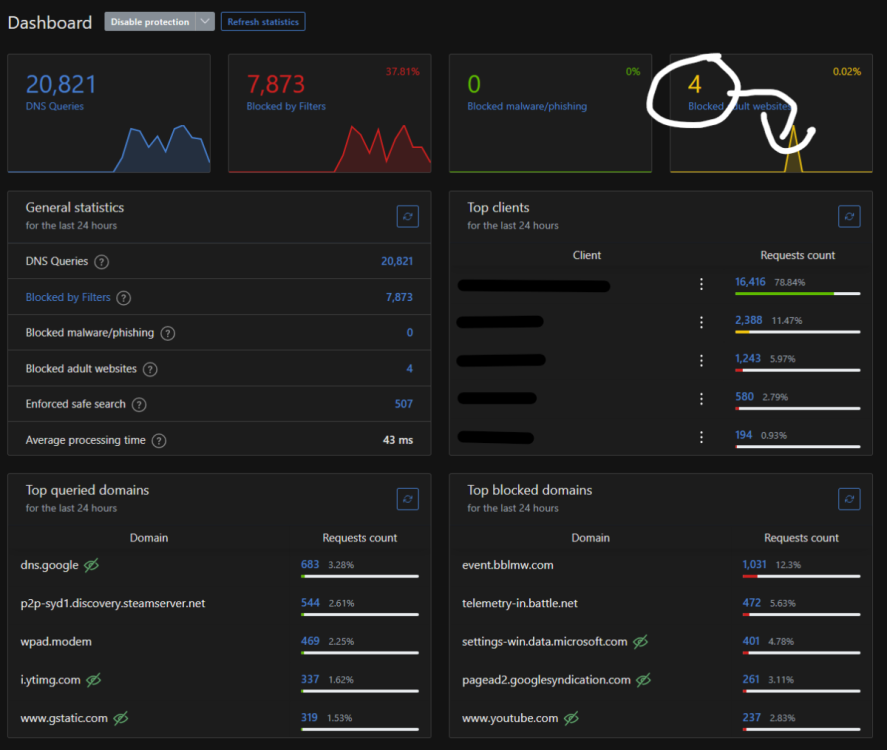Click the 43 ms average processing value

coord(398,439)
